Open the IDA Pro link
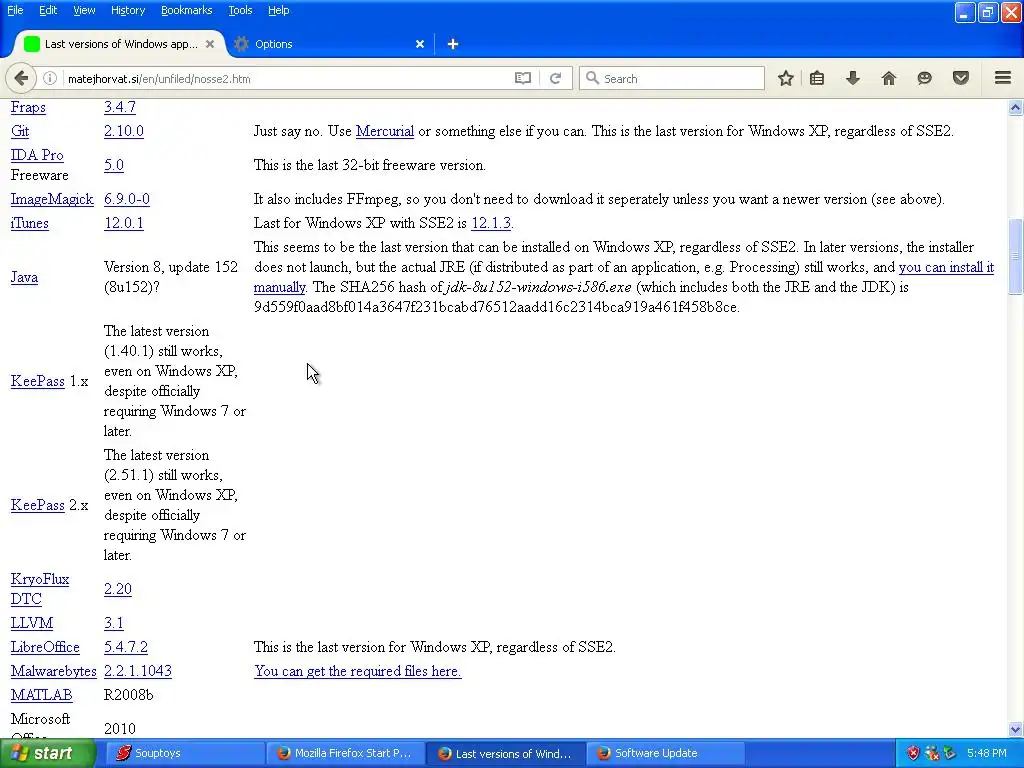This screenshot has width=1024, height=768. [37, 155]
